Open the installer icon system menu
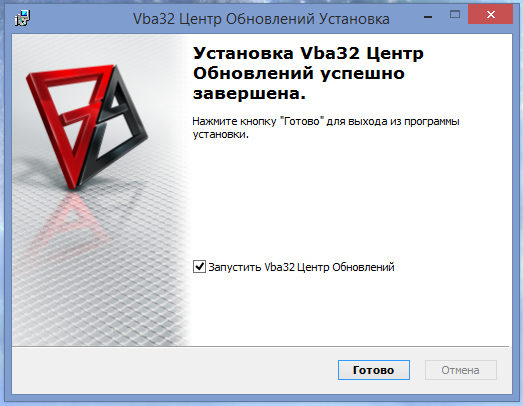The image size is (523, 406). click(22, 18)
